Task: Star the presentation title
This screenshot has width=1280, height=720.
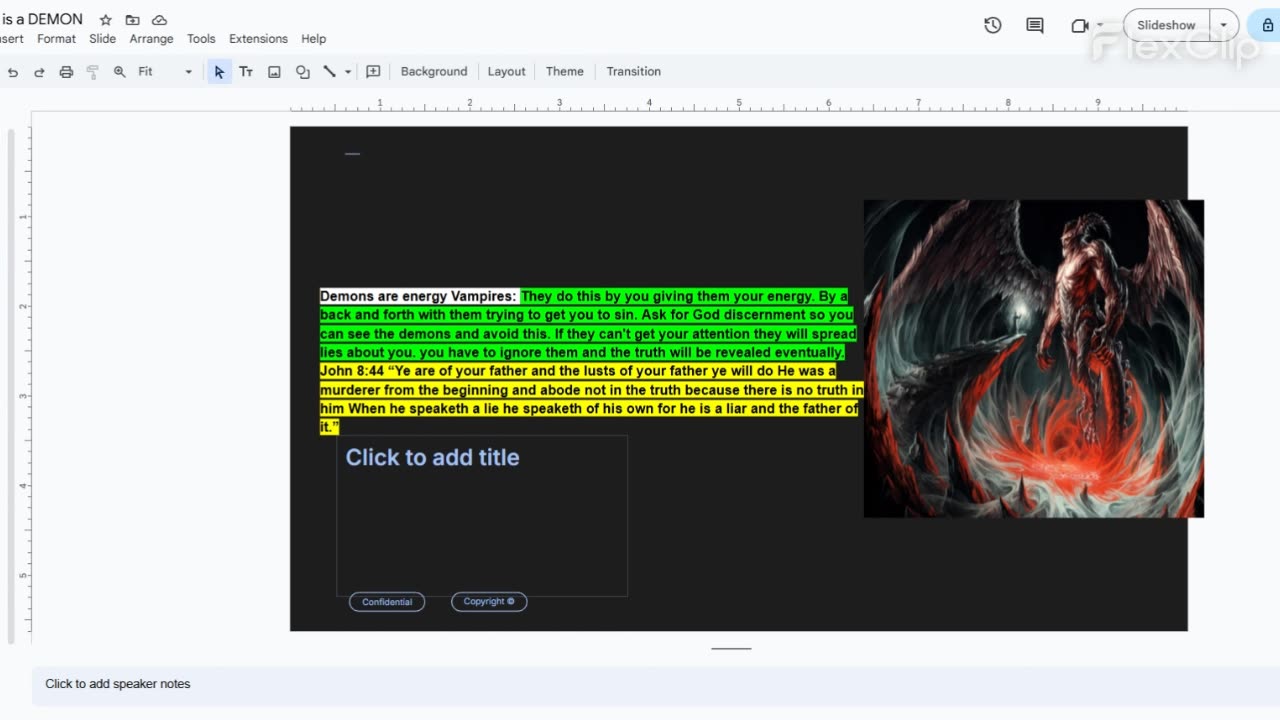Action: point(105,20)
